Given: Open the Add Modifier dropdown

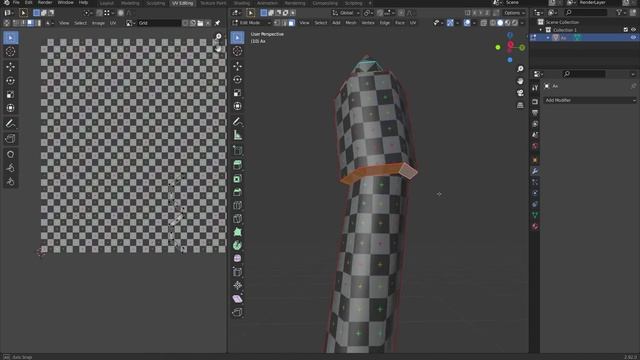Looking at the screenshot, I should point(590,100).
